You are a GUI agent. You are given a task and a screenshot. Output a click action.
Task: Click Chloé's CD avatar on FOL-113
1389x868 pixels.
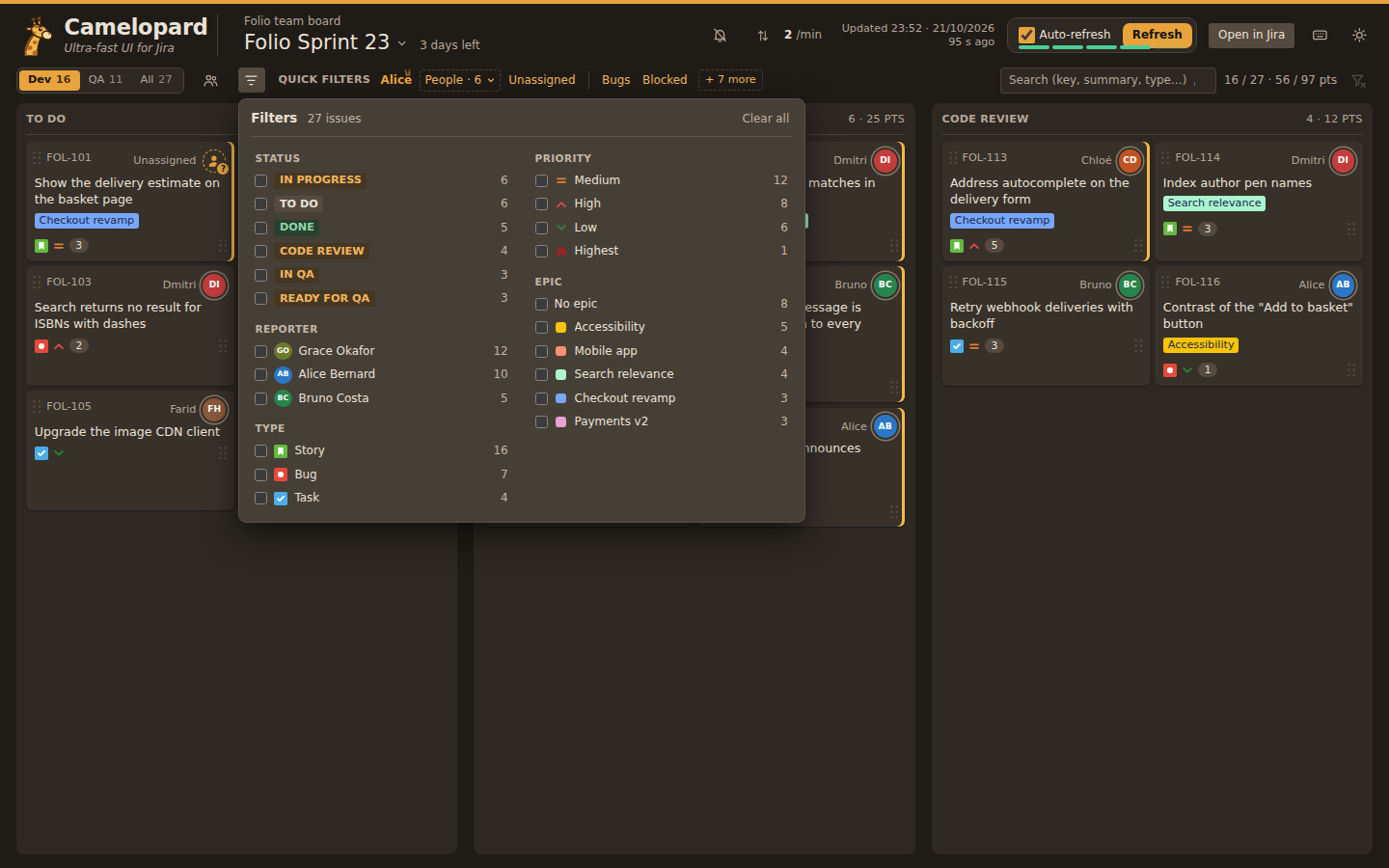point(1130,160)
